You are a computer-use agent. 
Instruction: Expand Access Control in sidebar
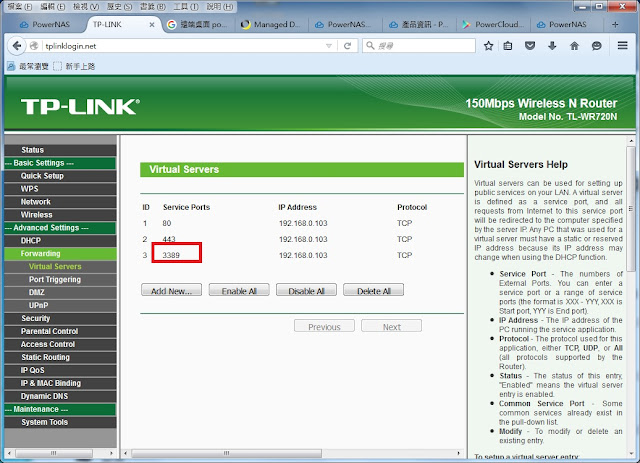(60, 344)
